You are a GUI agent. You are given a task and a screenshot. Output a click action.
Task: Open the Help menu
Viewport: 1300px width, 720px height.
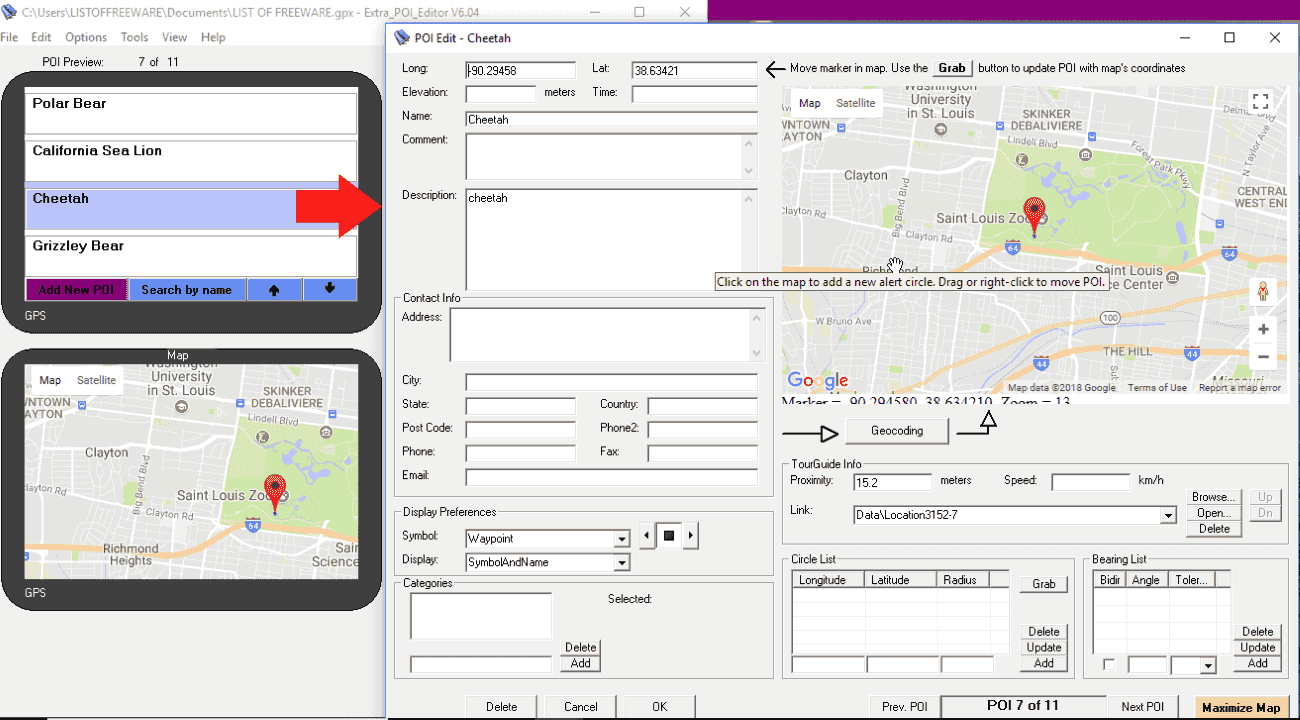pos(213,37)
